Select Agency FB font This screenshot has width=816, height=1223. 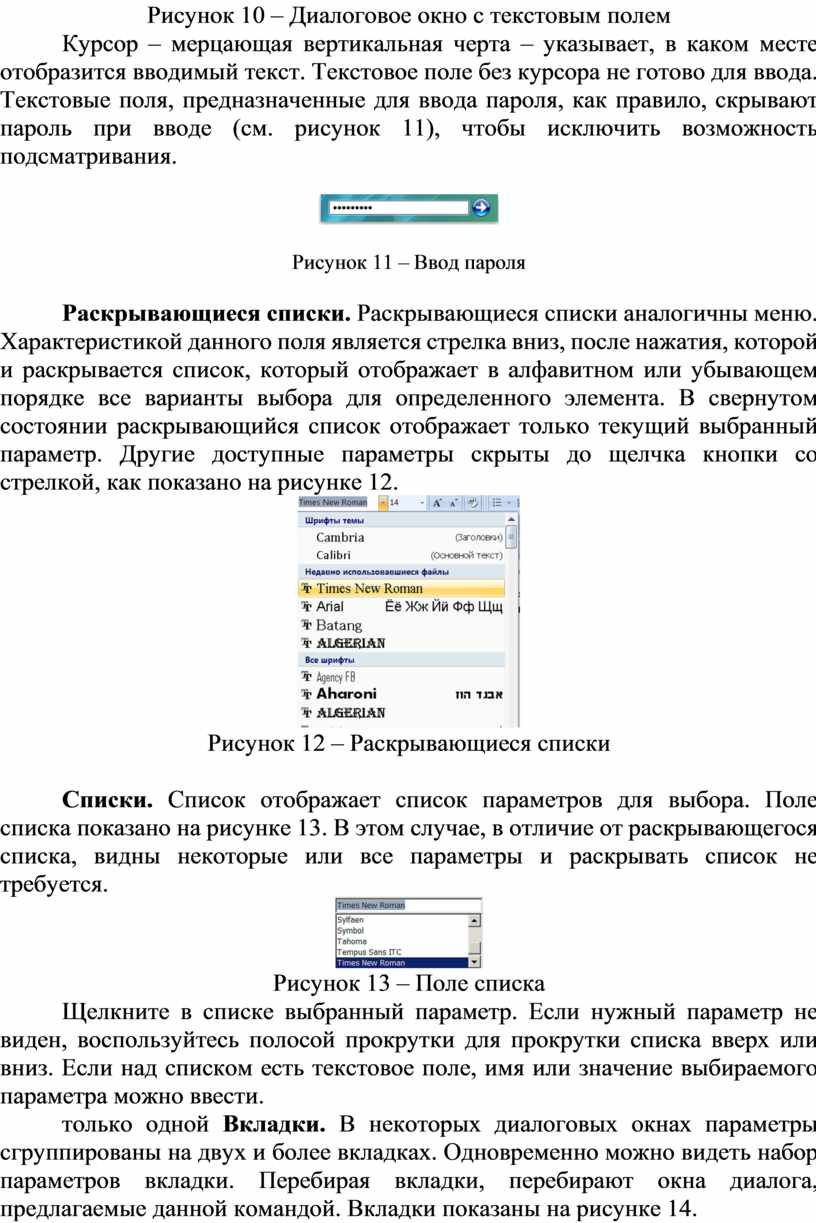(401, 677)
